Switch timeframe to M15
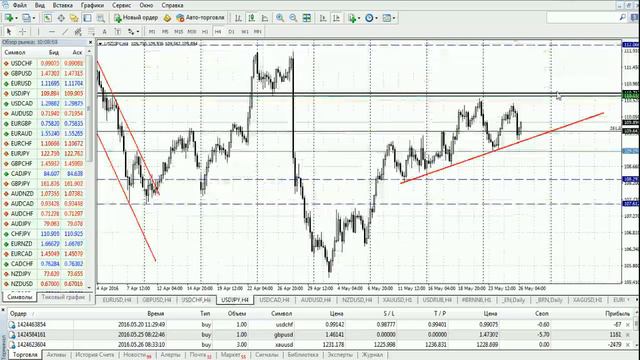Image resolution: width=640 pixels, height=360 pixels. [178, 31]
